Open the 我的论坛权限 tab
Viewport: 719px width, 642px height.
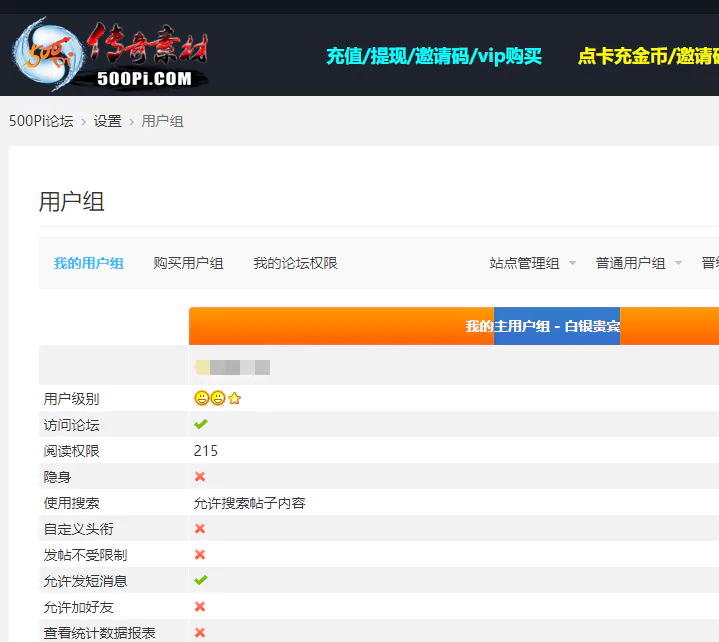tap(295, 263)
